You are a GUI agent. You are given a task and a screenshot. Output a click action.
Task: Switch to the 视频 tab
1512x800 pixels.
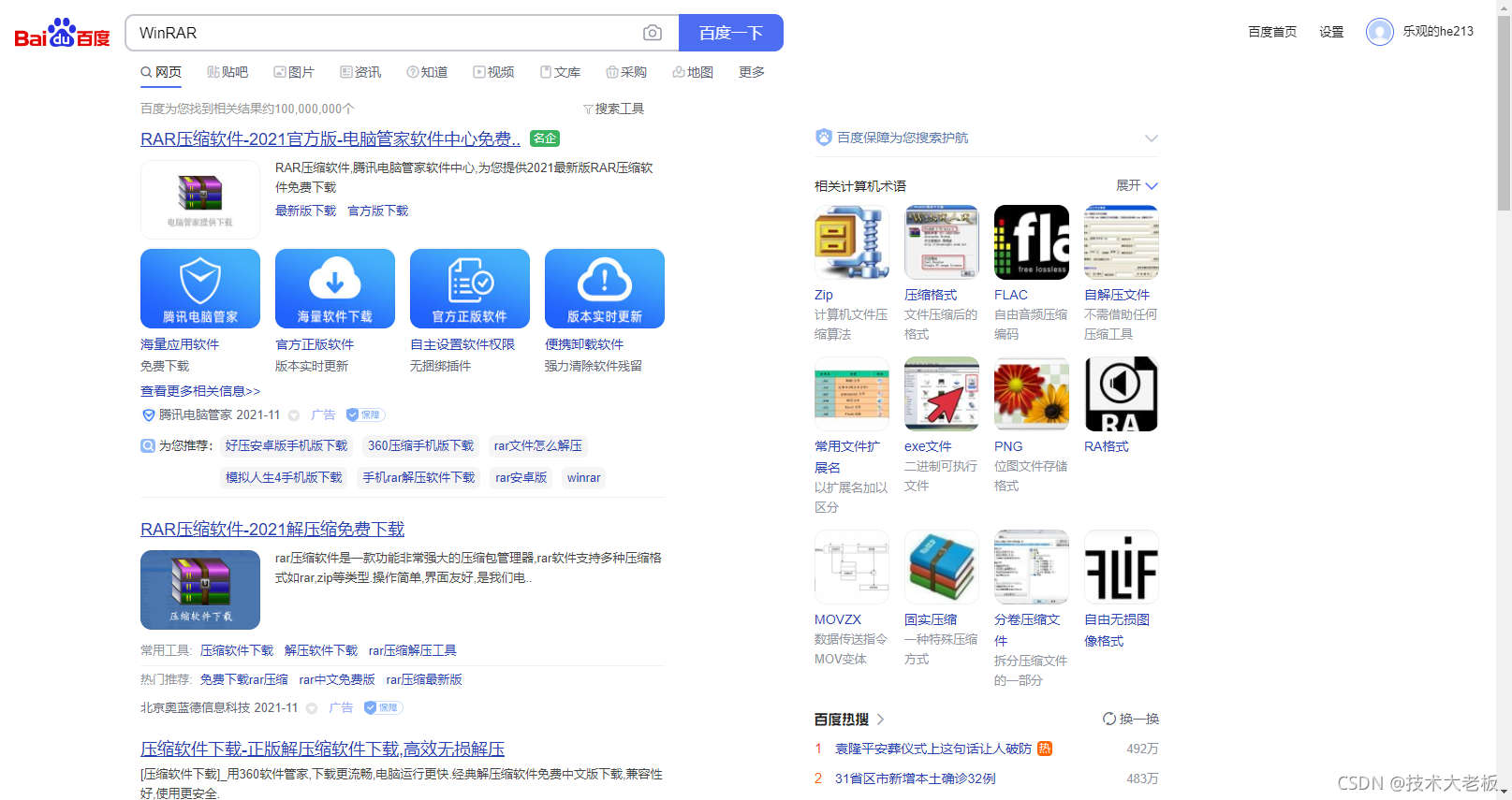pyautogui.click(x=493, y=72)
